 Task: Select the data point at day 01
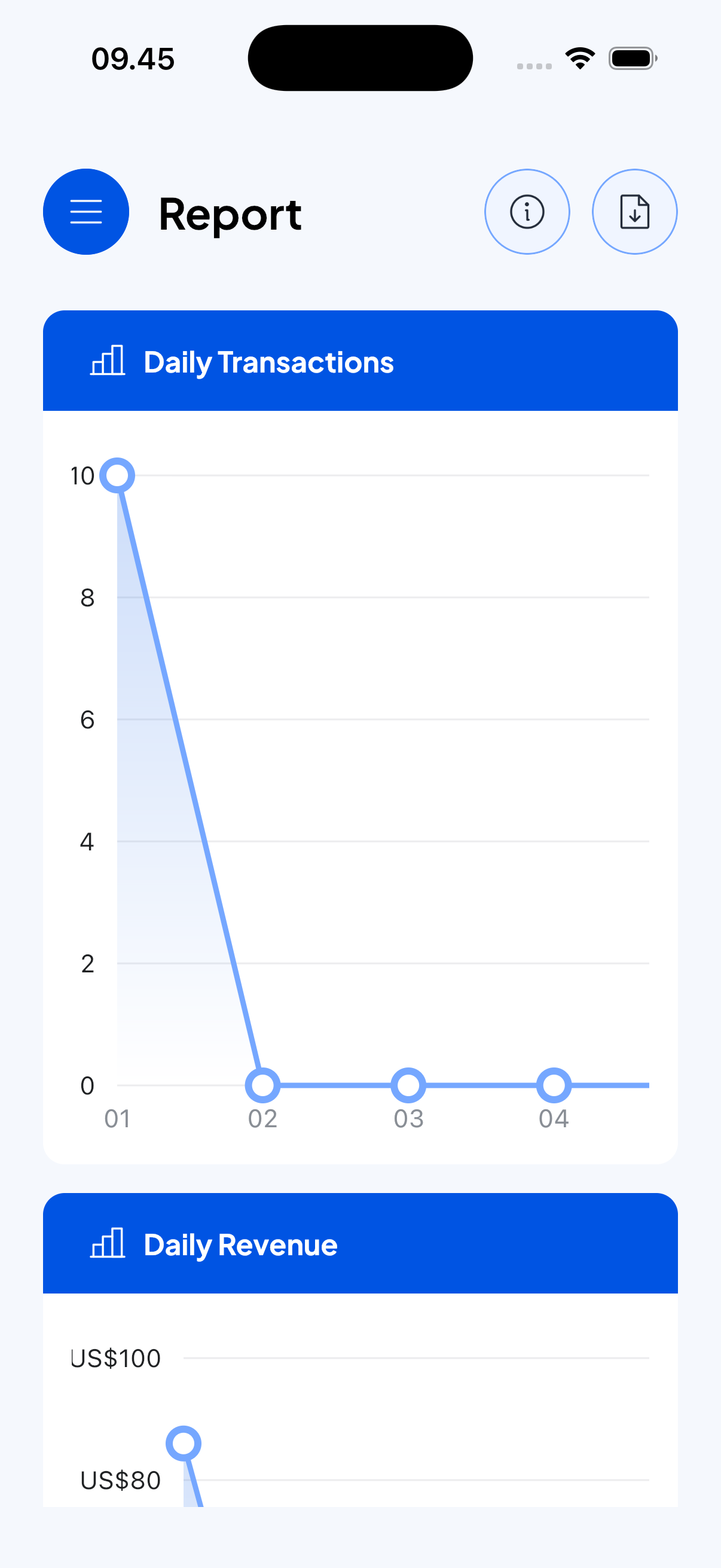[117, 477]
